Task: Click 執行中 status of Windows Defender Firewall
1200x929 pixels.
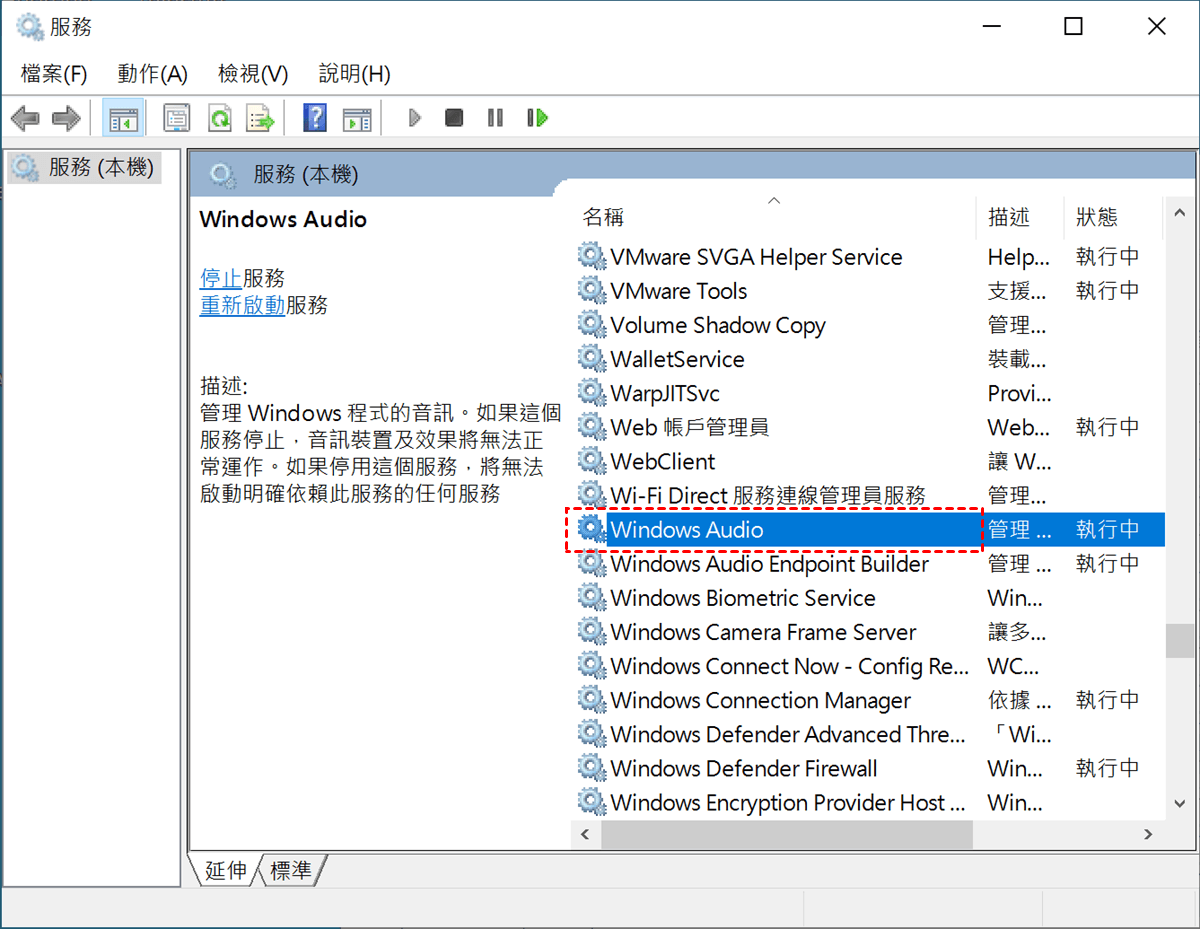Action: (1108, 768)
